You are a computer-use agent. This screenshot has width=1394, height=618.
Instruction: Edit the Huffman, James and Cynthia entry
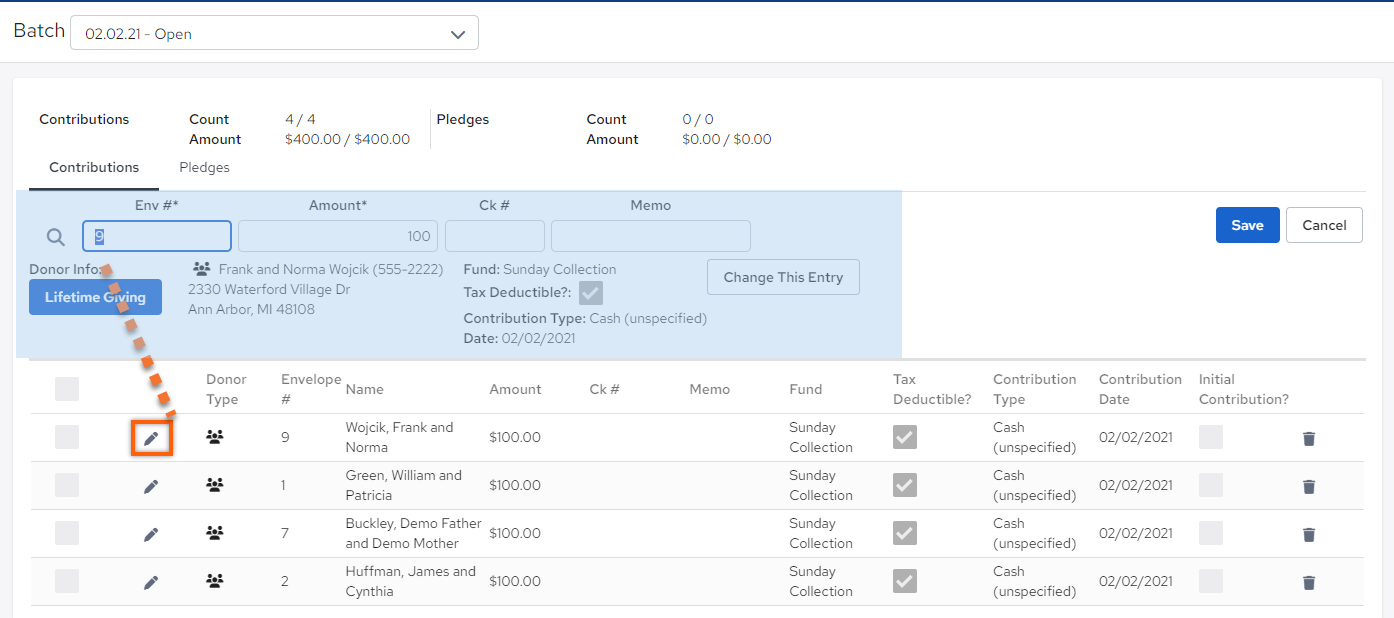(x=151, y=582)
